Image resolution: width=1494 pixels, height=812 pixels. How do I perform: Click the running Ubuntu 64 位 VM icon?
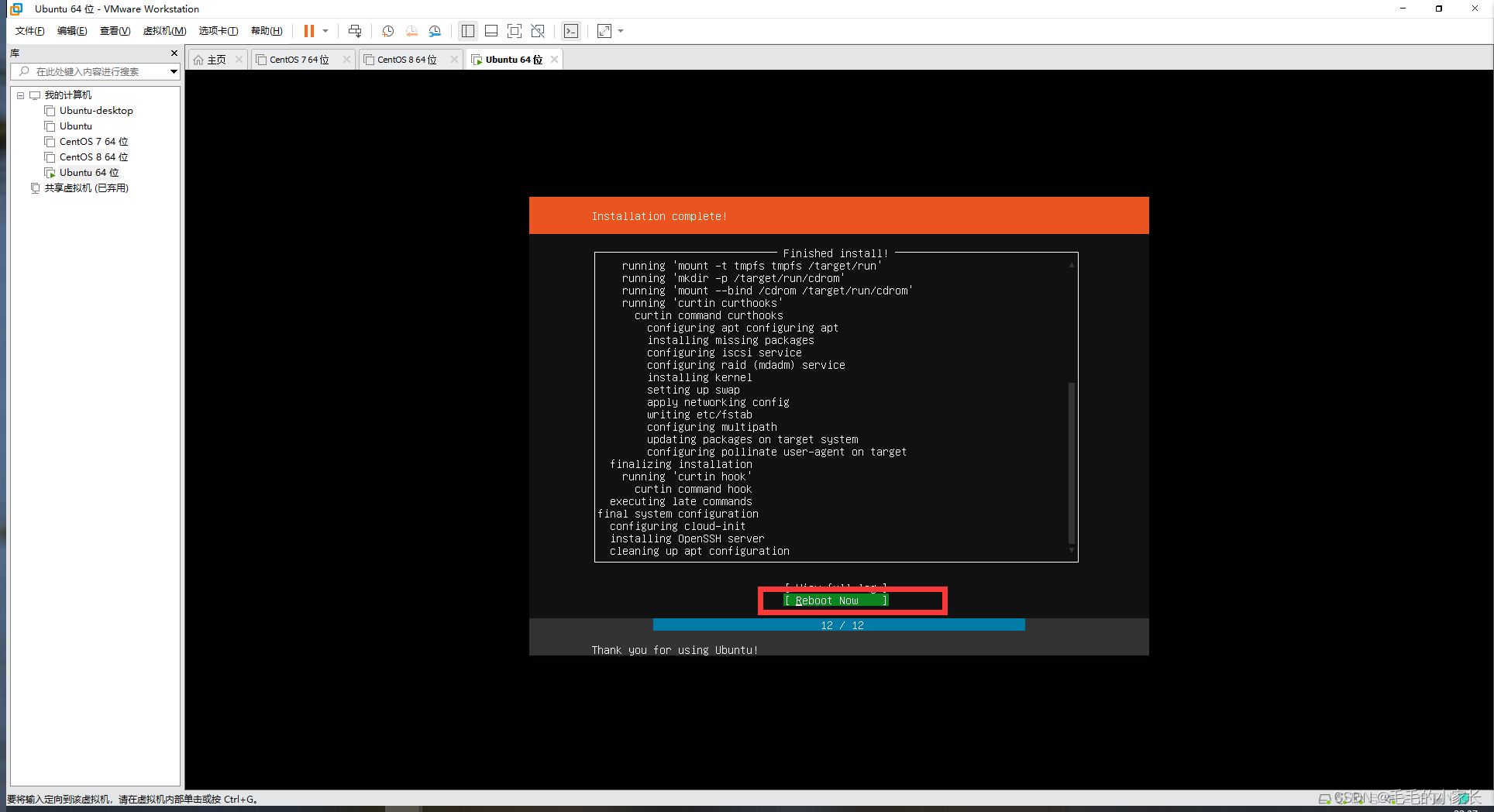(50, 173)
